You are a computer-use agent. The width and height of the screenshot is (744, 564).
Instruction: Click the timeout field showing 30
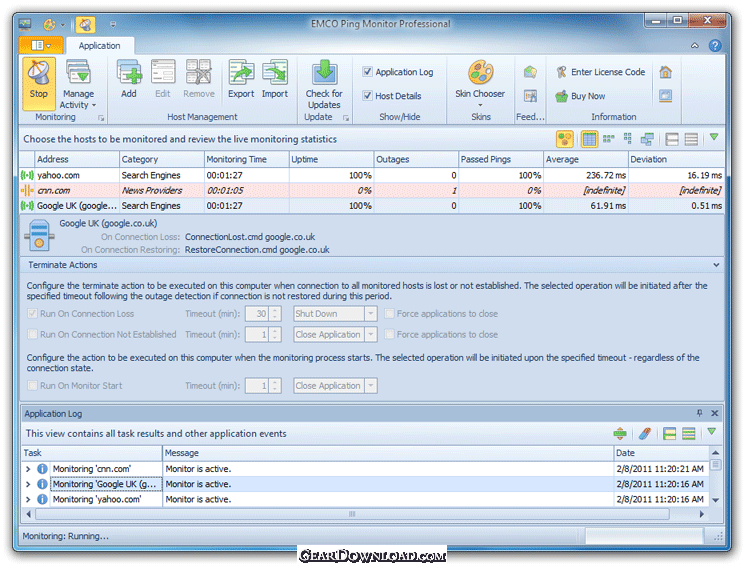pyautogui.click(x=257, y=314)
